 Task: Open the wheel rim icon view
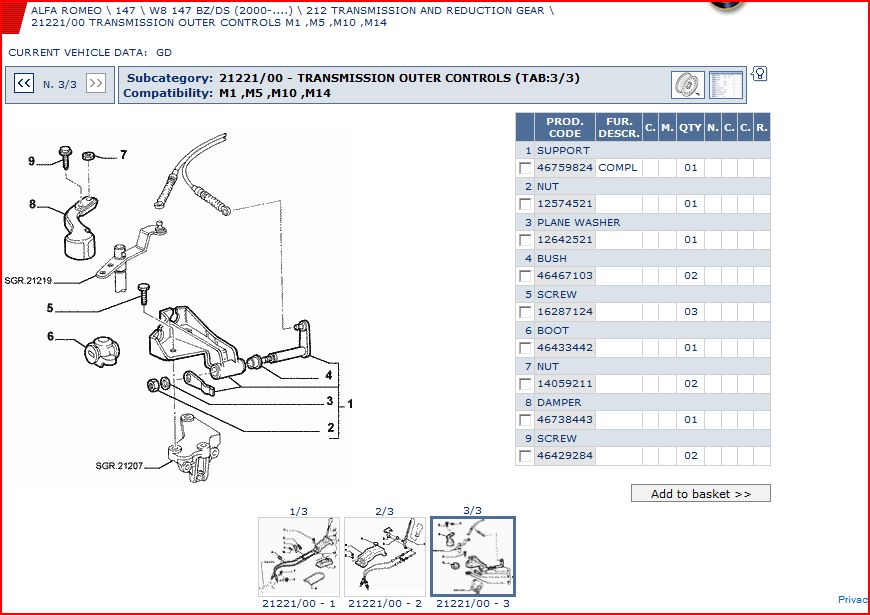pyautogui.click(x=687, y=85)
